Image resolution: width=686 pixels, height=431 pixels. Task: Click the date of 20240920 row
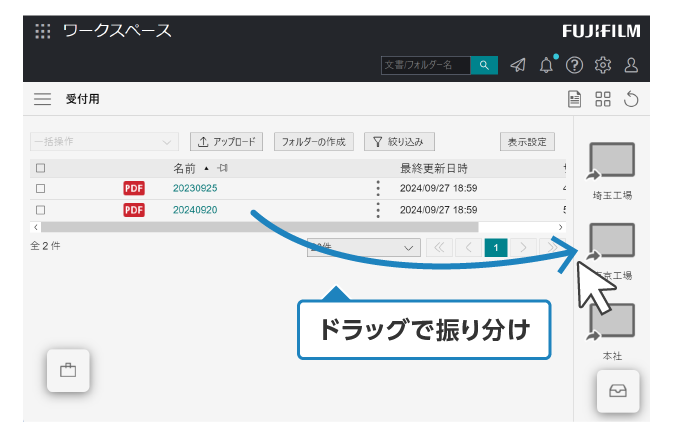pyautogui.click(x=438, y=210)
